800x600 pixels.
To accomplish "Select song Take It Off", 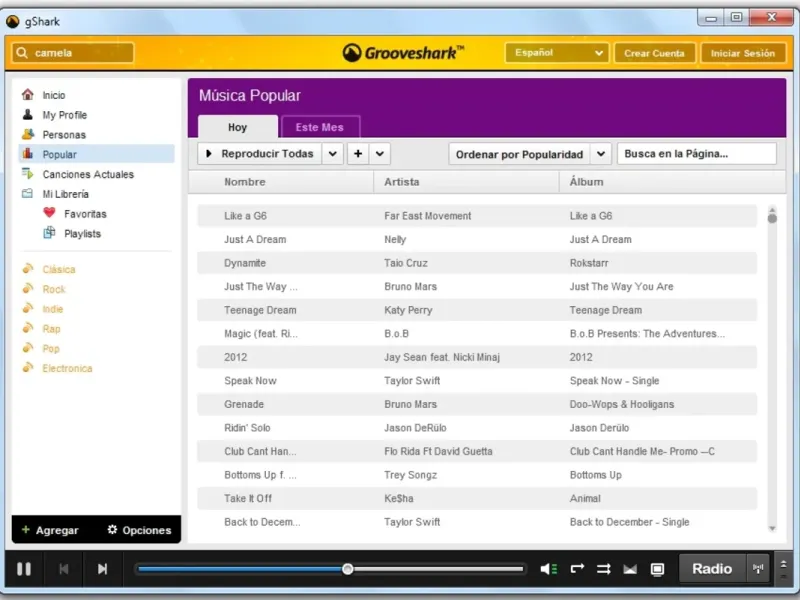I will click(248, 498).
